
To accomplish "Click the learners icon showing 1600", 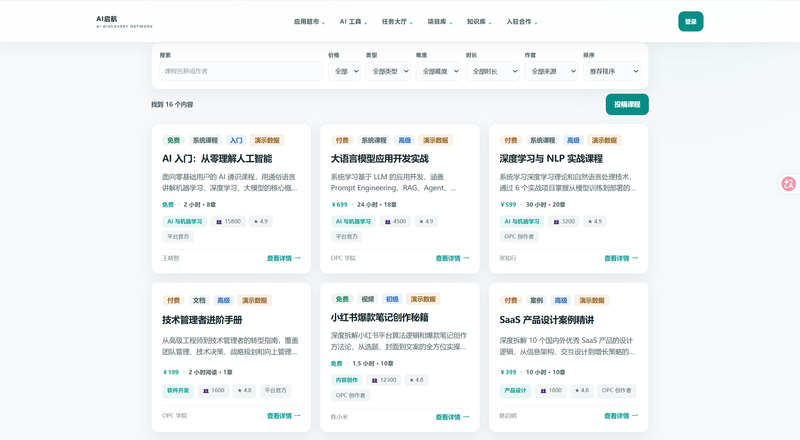I will pyautogui.click(x=206, y=390).
